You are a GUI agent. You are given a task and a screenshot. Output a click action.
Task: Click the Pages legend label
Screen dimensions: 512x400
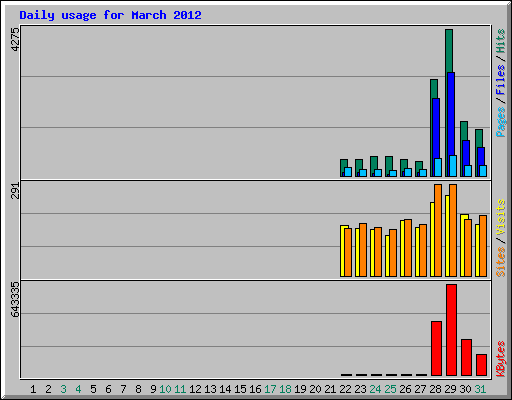pyautogui.click(x=501, y=122)
